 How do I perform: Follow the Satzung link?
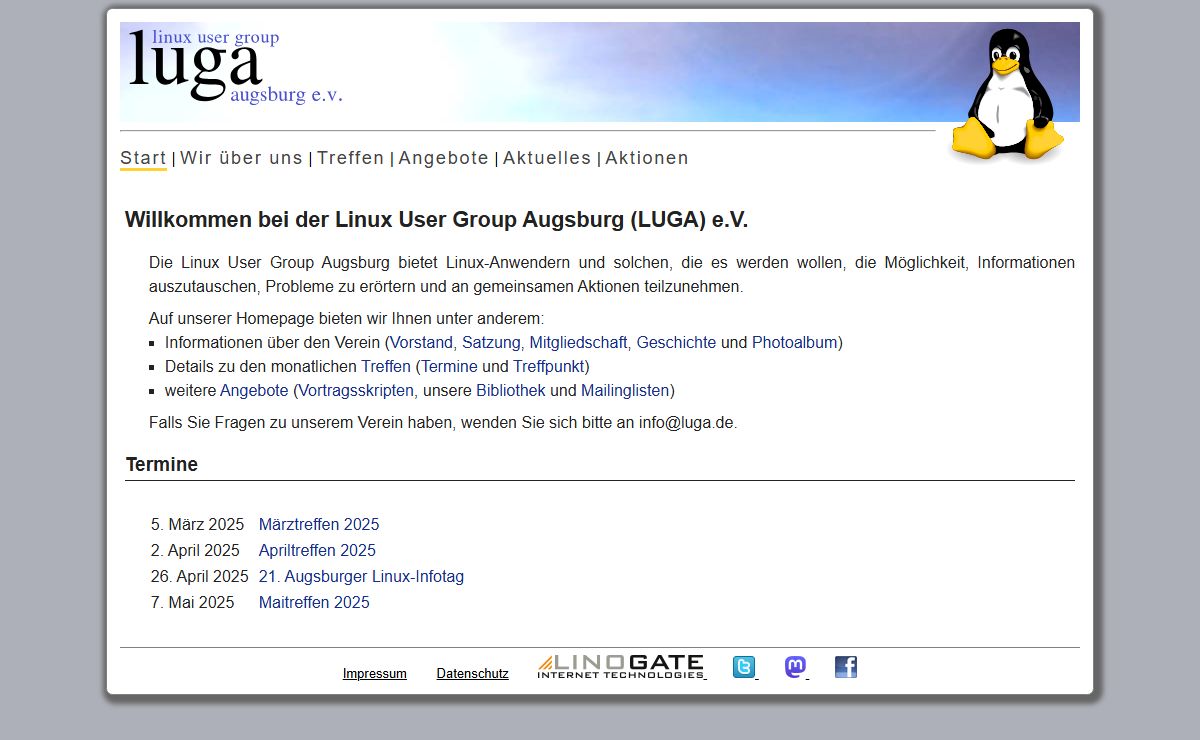(x=491, y=342)
